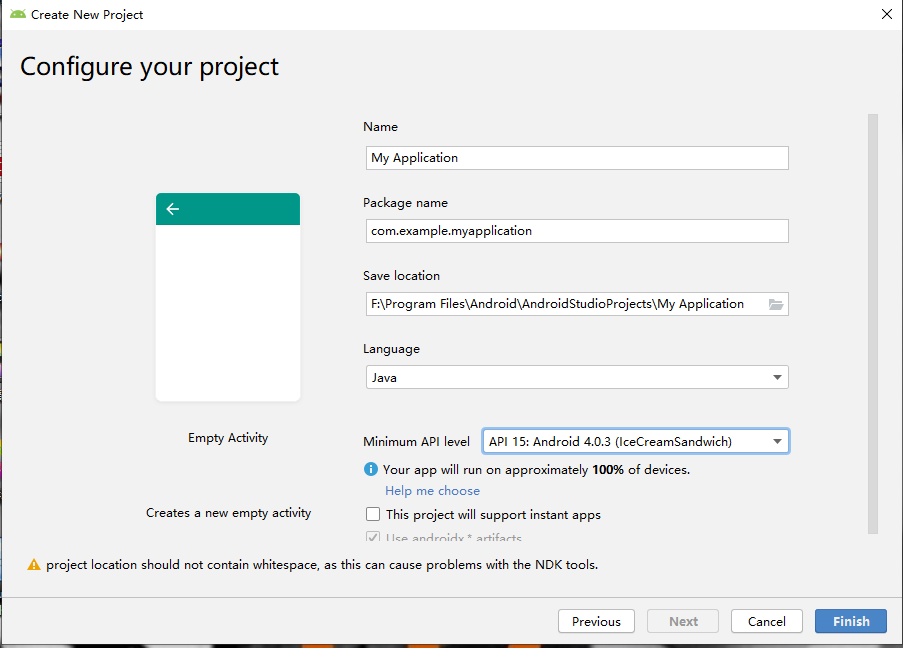Close the Create New Project dialog

tap(886, 15)
